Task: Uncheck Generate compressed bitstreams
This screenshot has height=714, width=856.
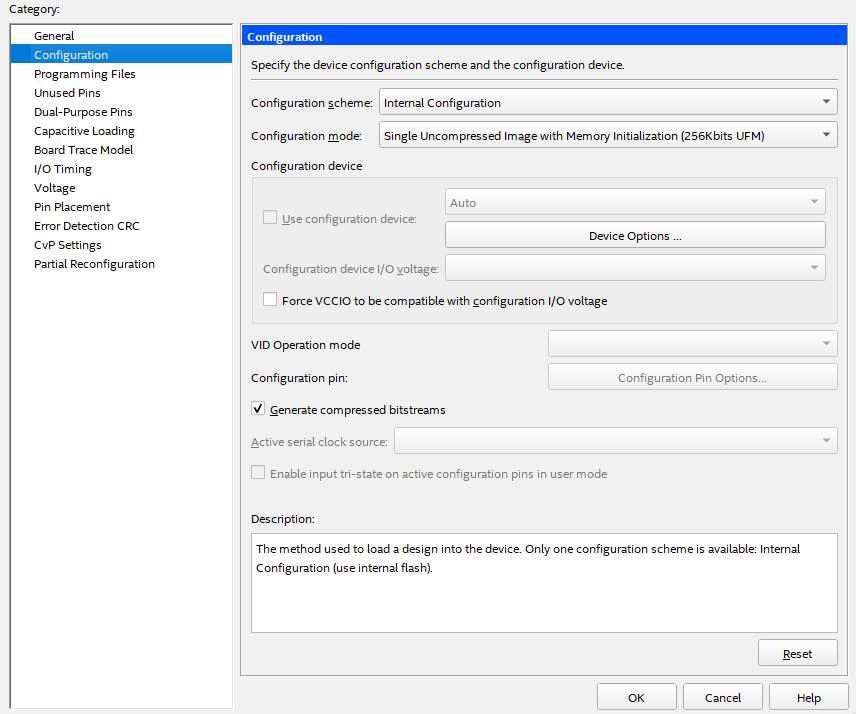Action: pyautogui.click(x=258, y=409)
